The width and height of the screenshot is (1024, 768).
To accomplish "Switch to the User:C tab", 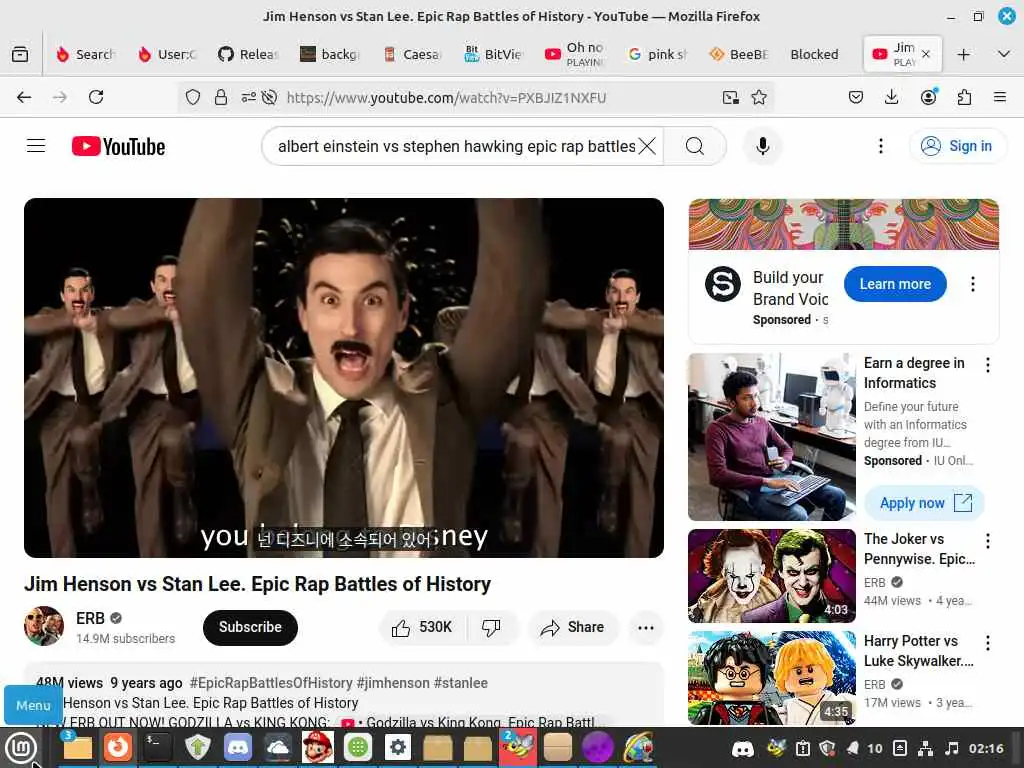I will click(x=167, y=54).
